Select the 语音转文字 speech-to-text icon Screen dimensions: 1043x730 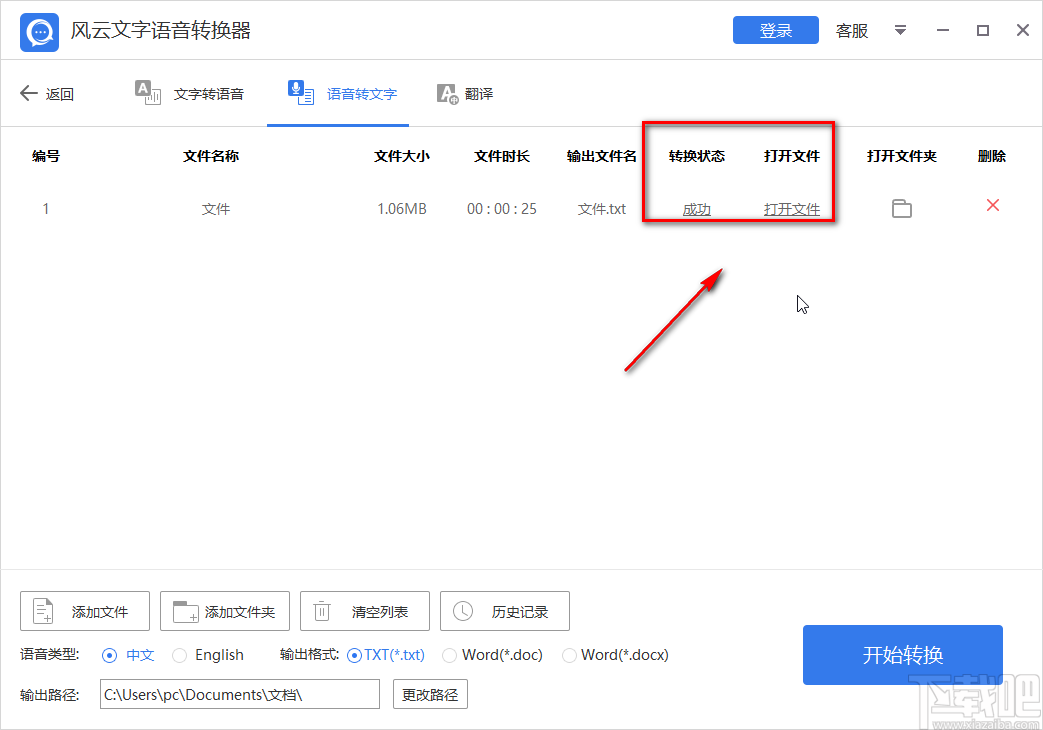click(x=300, y=92)
